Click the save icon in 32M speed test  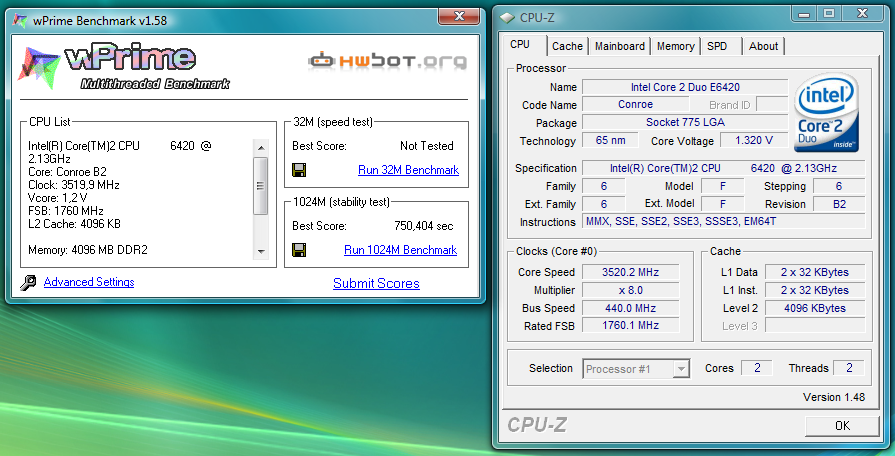click(x=299, y=170)
